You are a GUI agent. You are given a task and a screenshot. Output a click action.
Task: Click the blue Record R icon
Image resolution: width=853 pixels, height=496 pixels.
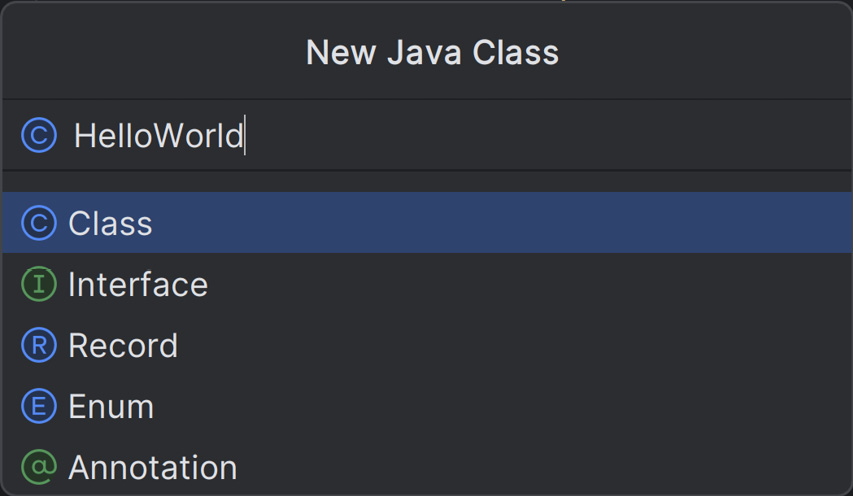point(39,345)
